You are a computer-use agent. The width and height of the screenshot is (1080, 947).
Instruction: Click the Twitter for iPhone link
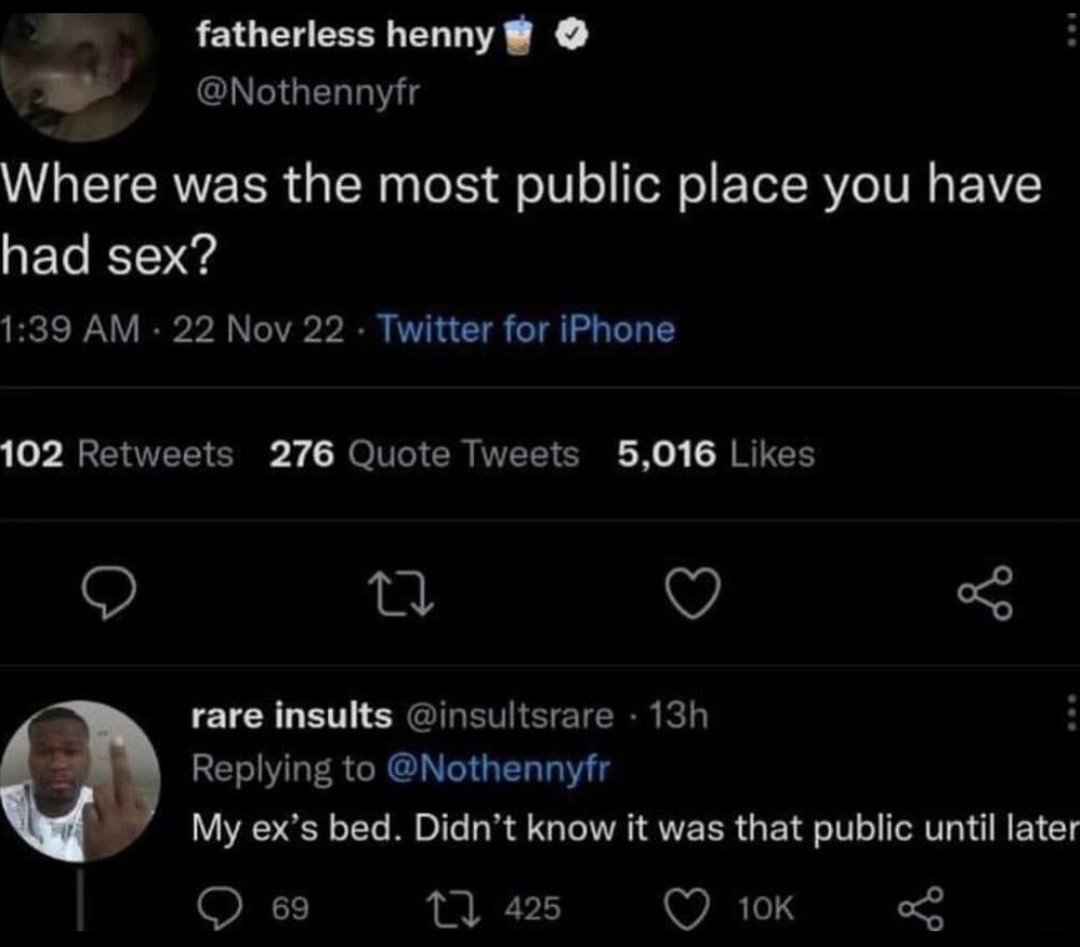click(527, 329)
